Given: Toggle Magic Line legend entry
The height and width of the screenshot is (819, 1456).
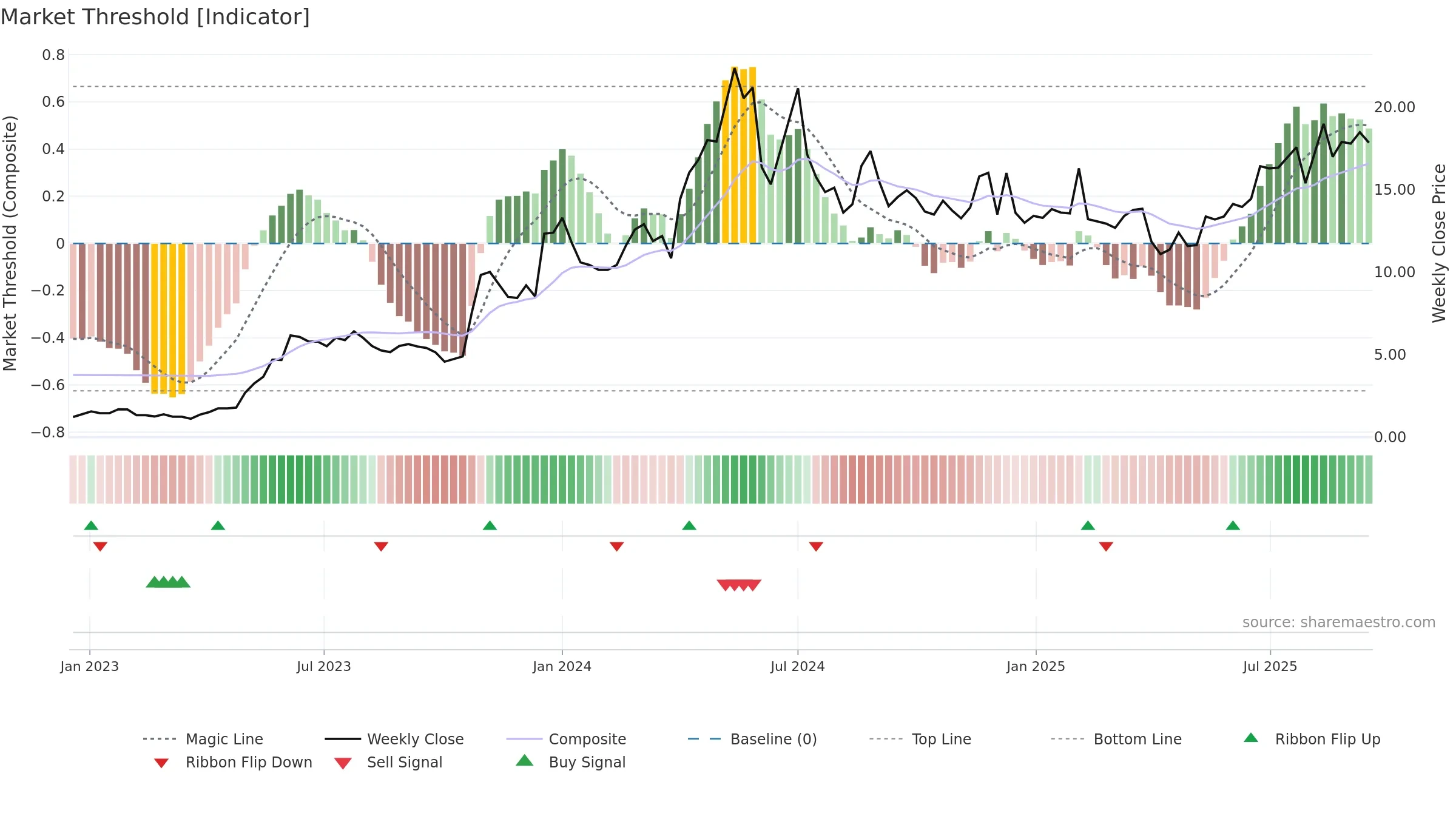Looking at the screenshot, I should (x=203, y=739).
